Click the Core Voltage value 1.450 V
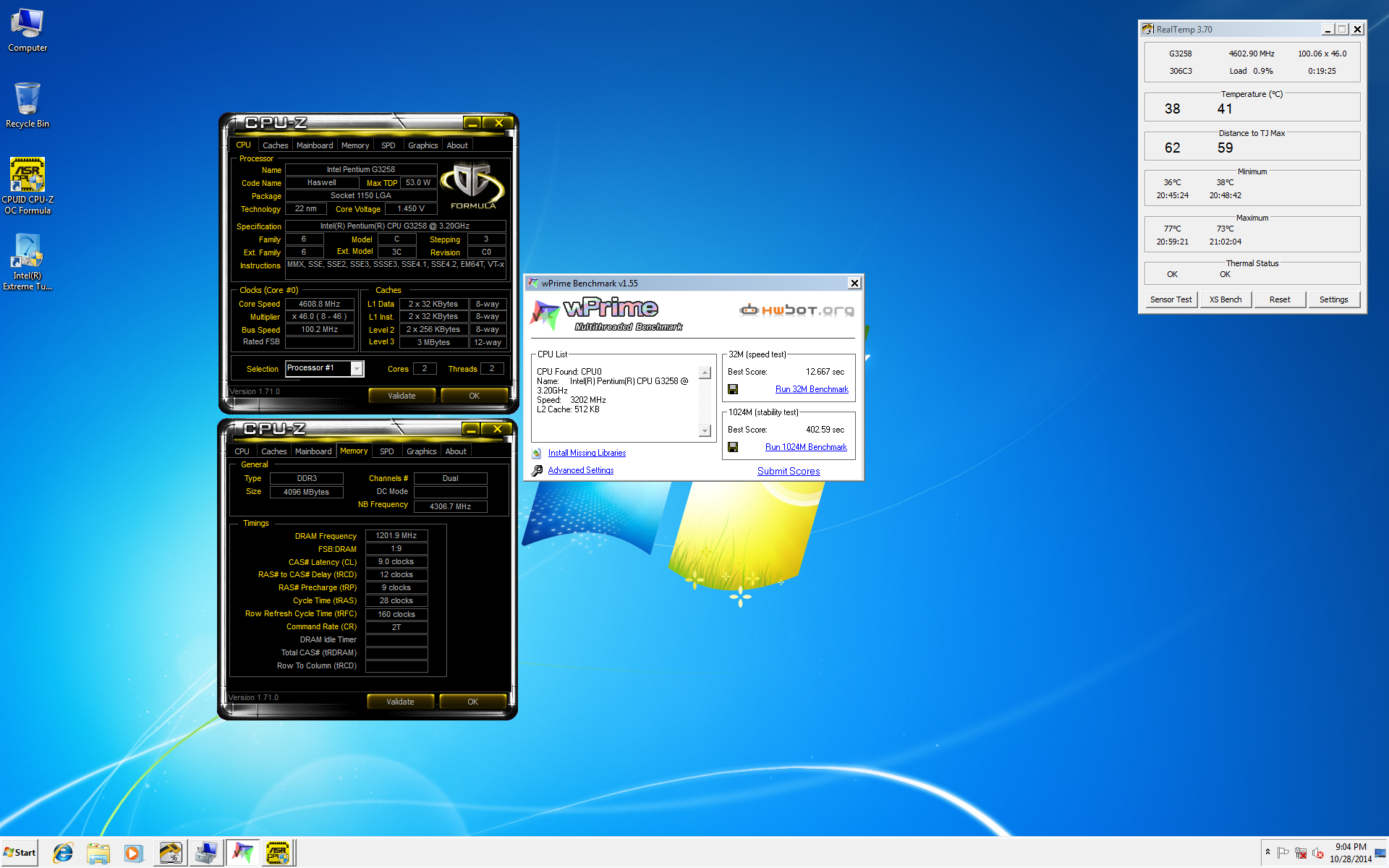The image size is (1389, 868). point(411,209)
